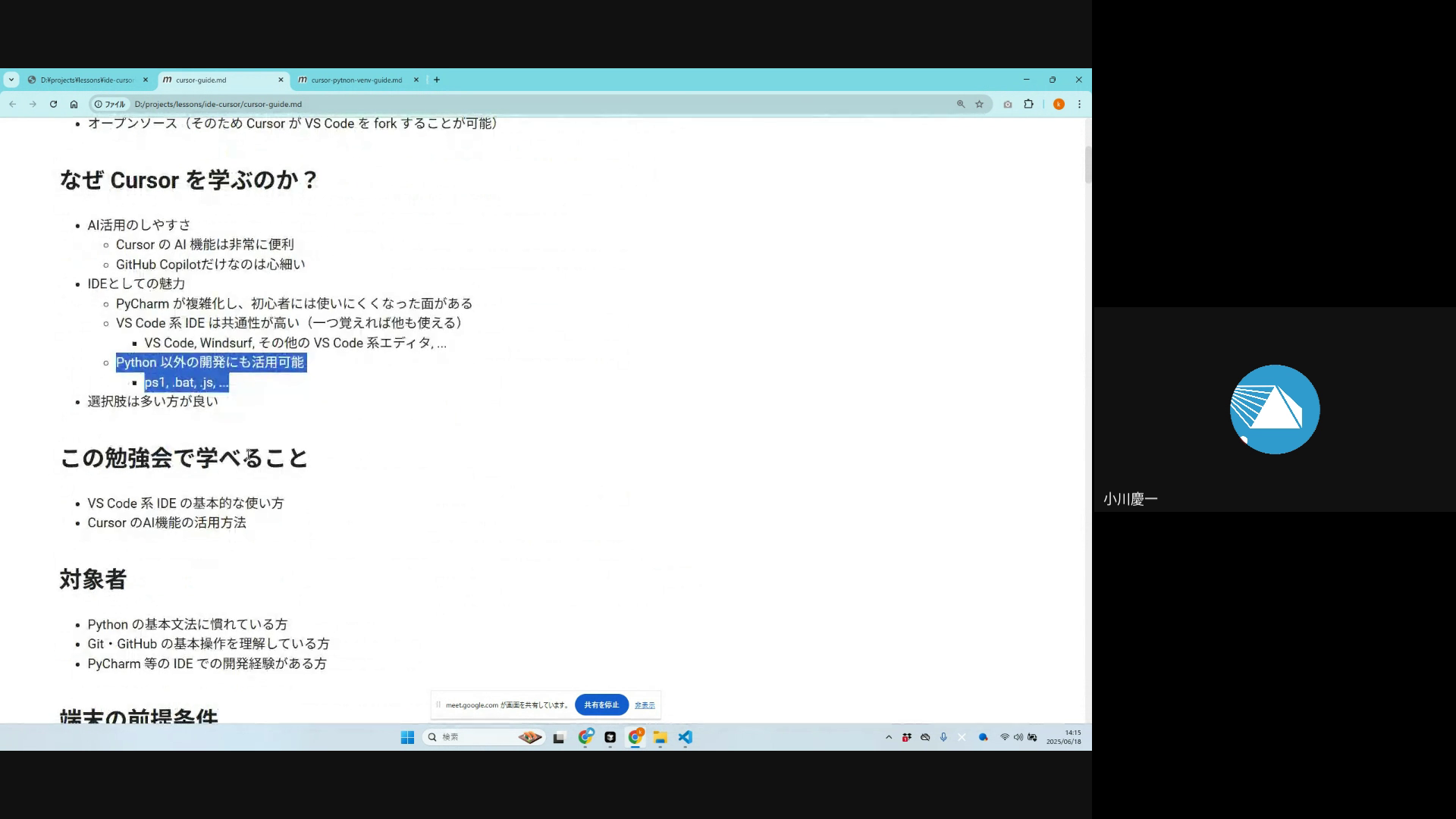Image resolution: width=1456 pixels, height=819 pixels.
Task: Switch to cursor-python-venv-guide.md tab
Action: pyautogui.click(x=356, y=80)
